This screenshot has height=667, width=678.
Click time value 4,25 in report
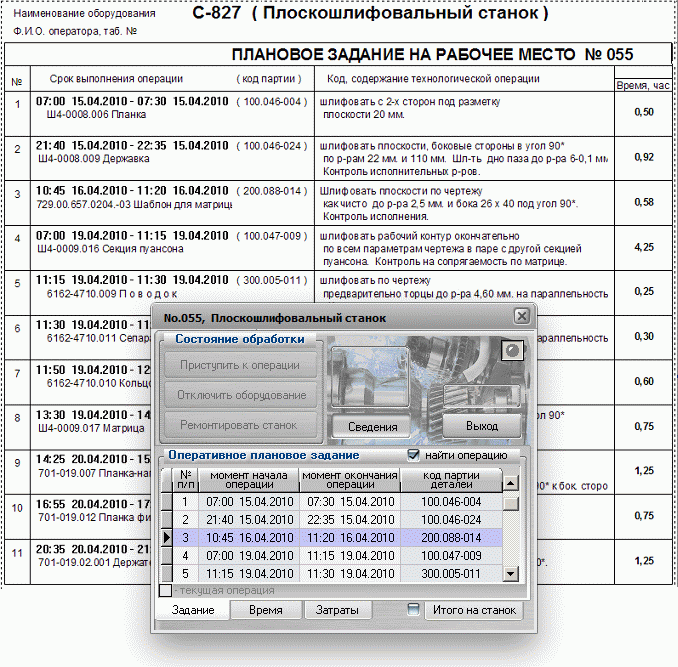(644, 247)
